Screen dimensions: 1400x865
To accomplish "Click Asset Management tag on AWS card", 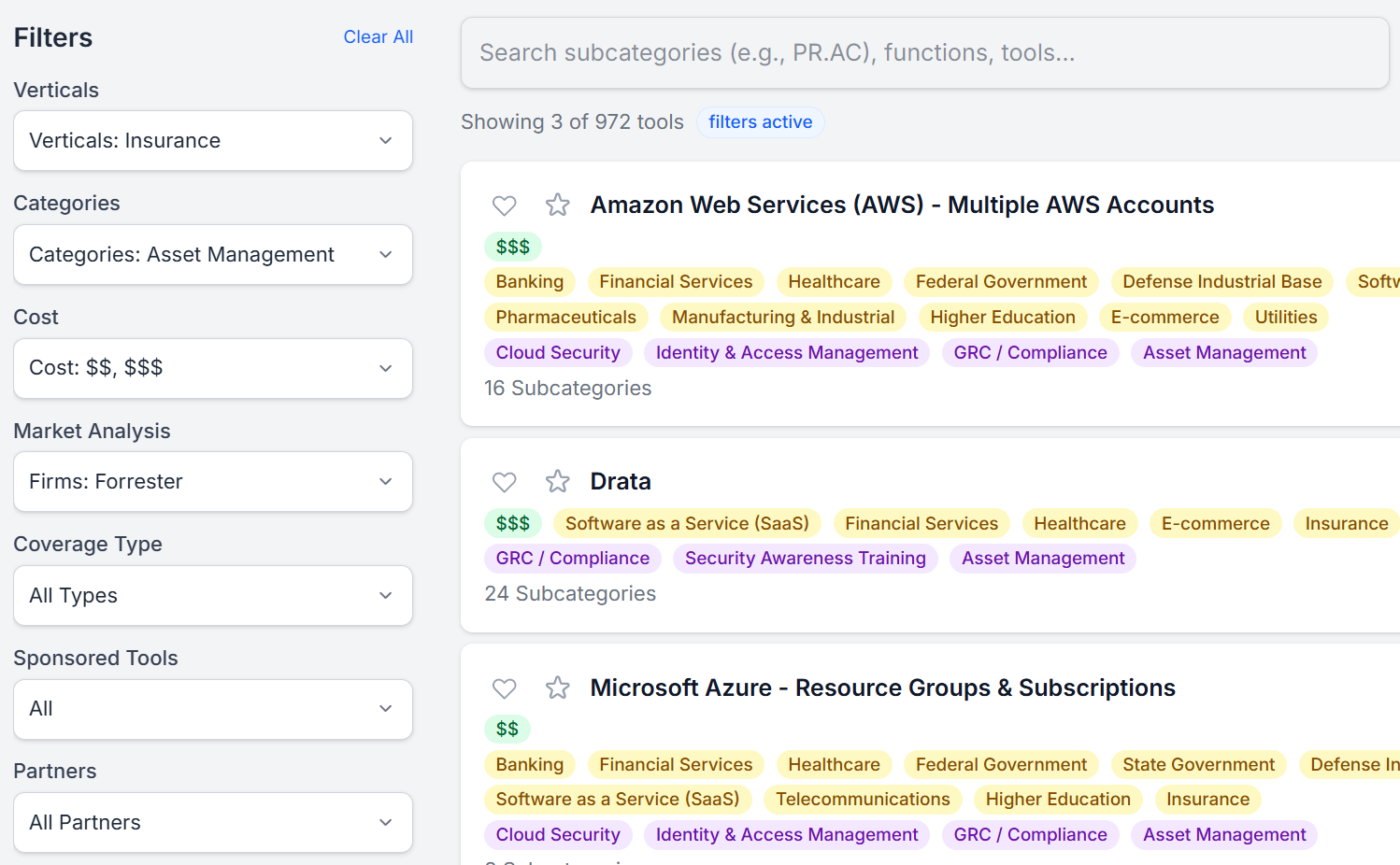I will click(1224, 353).
